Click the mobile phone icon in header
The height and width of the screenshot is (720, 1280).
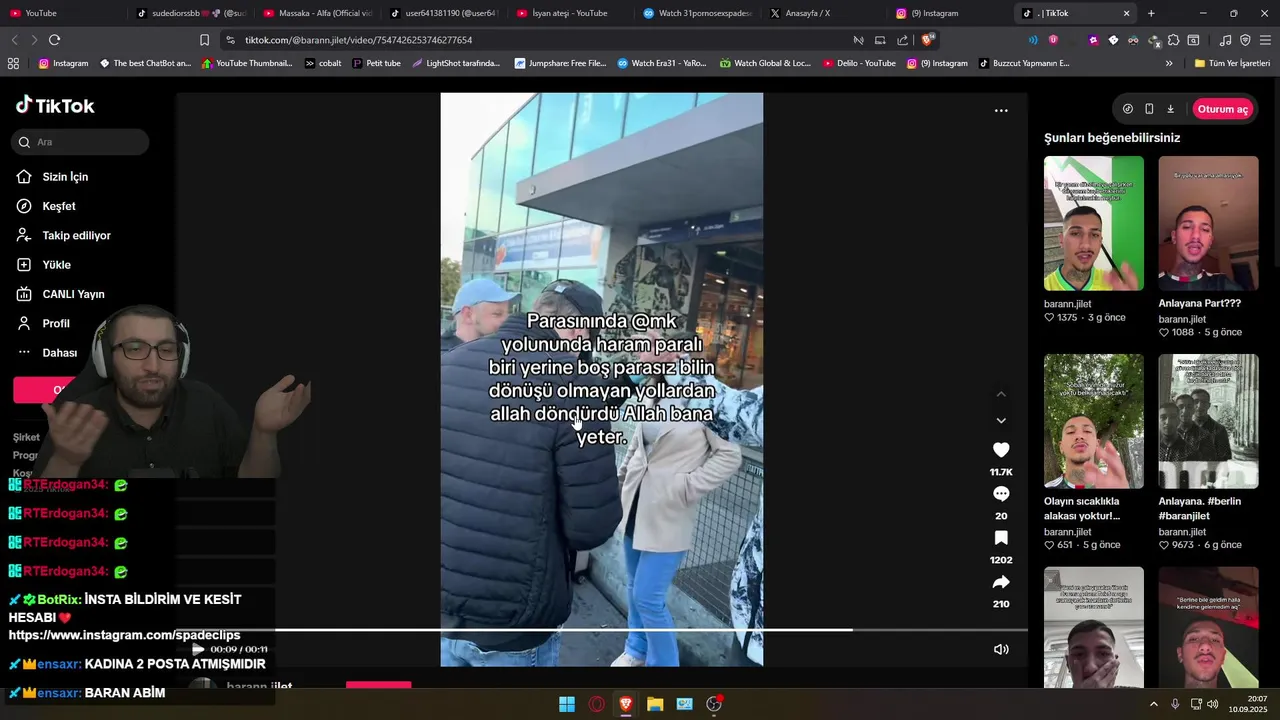click(1149, 109)
